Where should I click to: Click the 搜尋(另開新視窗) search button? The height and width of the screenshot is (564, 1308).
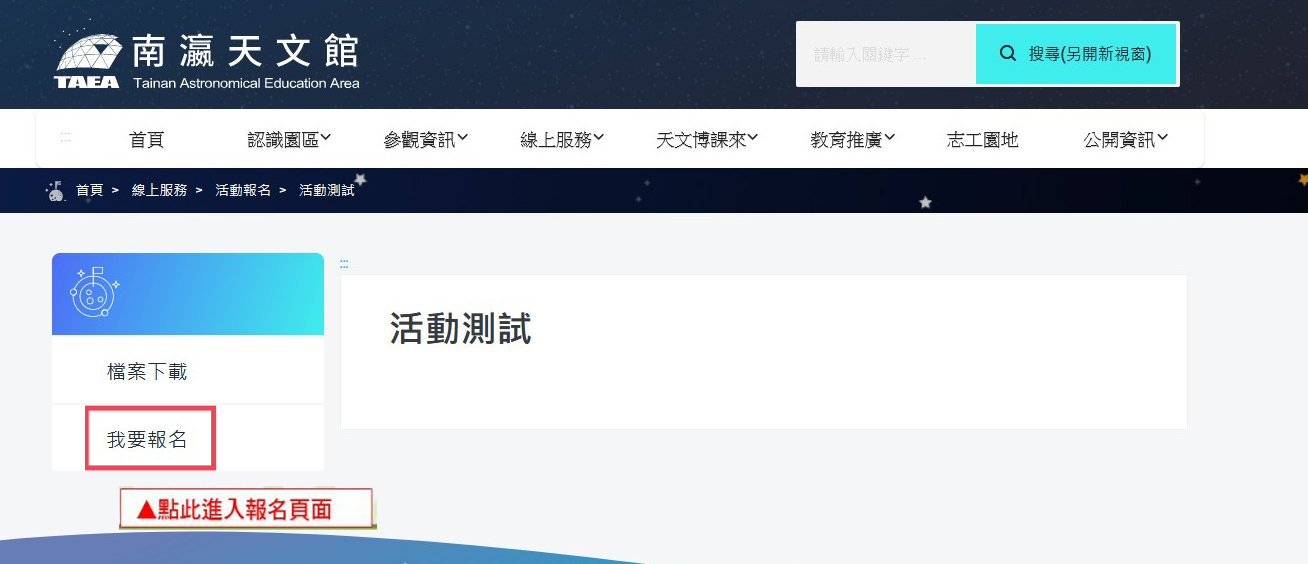coord(1076,54)
